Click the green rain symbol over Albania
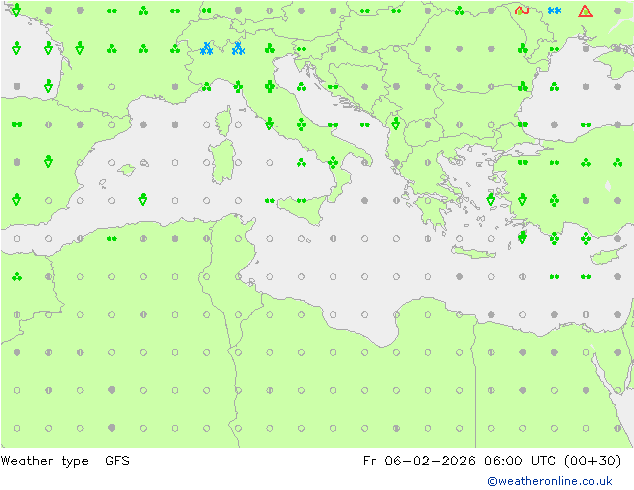Image resolution: width=634 pixels, height=490 pixels. (x=396, y=123)
